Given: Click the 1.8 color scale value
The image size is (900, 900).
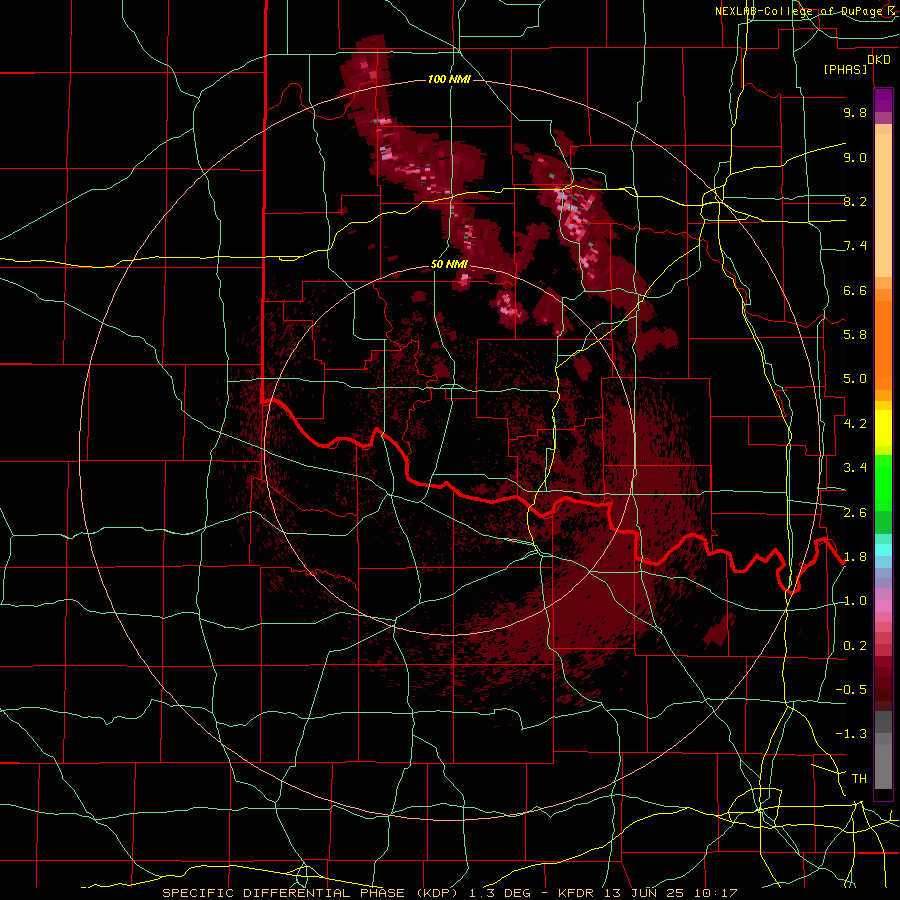Looking at the screenshot, I should tap(855, 557).
